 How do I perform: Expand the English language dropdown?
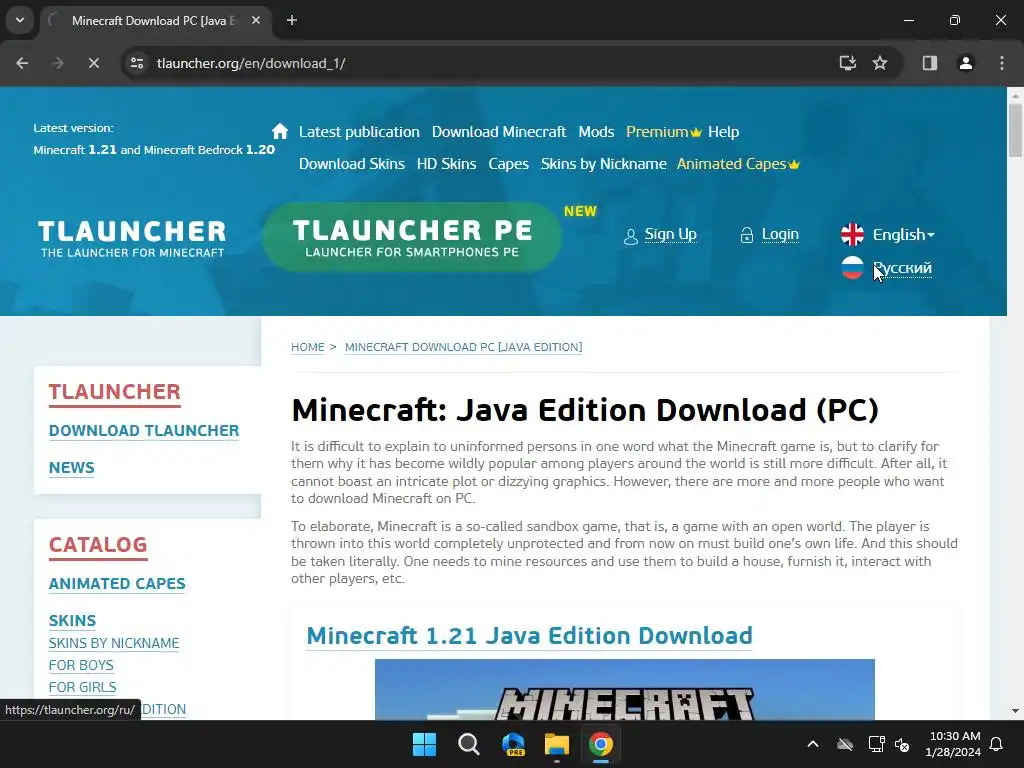coord(903,234)
